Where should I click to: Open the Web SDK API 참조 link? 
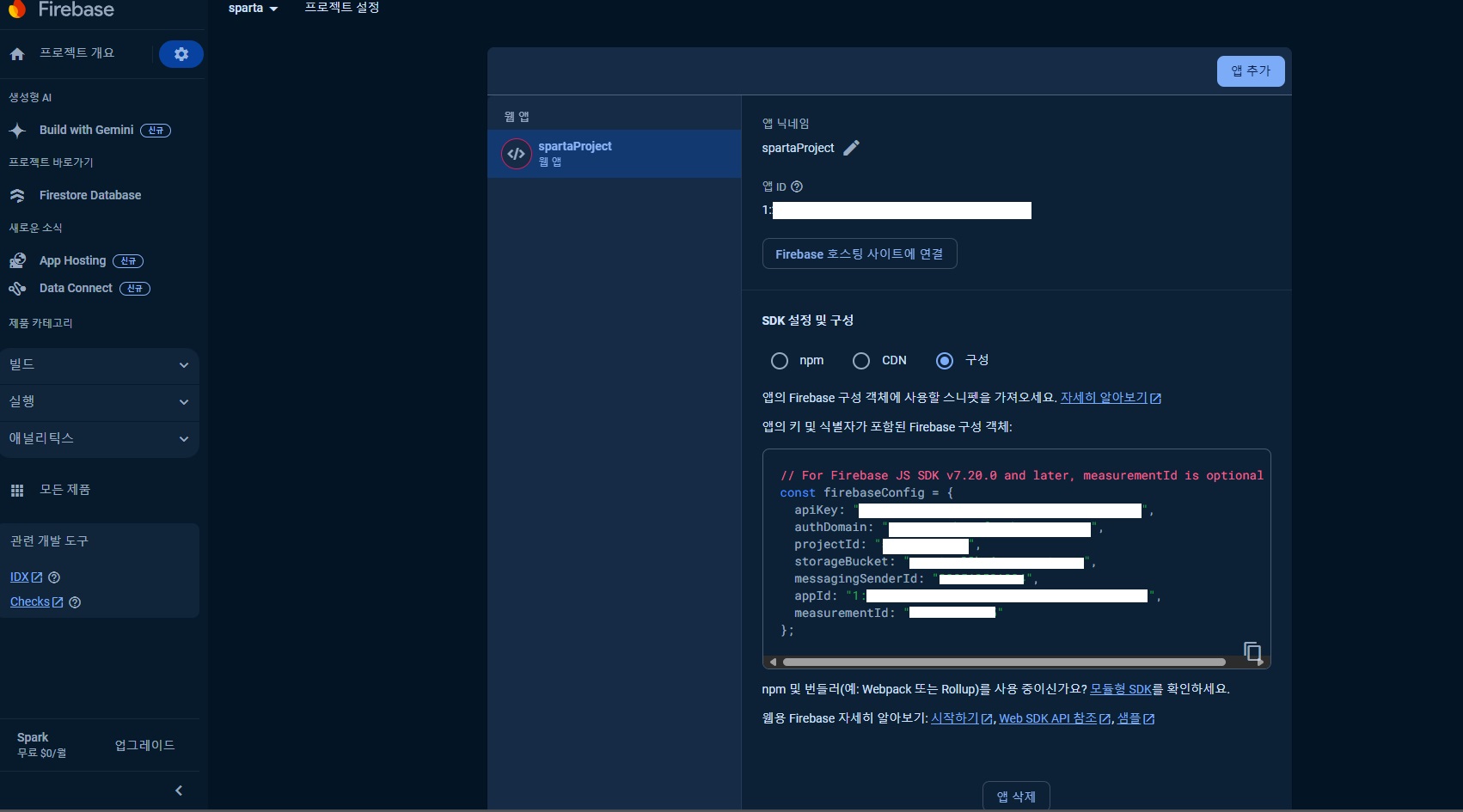[x=1055, y=718]
